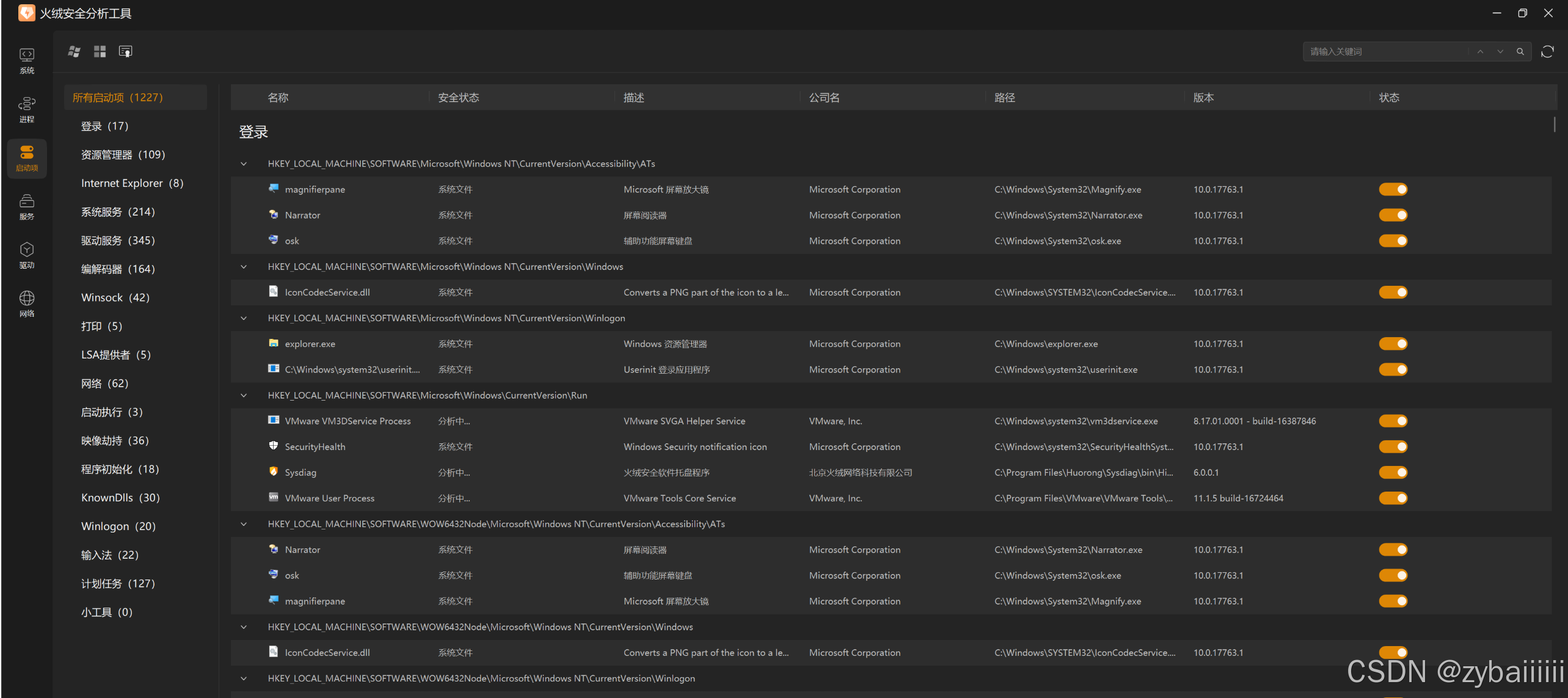Click the search magnifier icon

[x=1520, y=52]
